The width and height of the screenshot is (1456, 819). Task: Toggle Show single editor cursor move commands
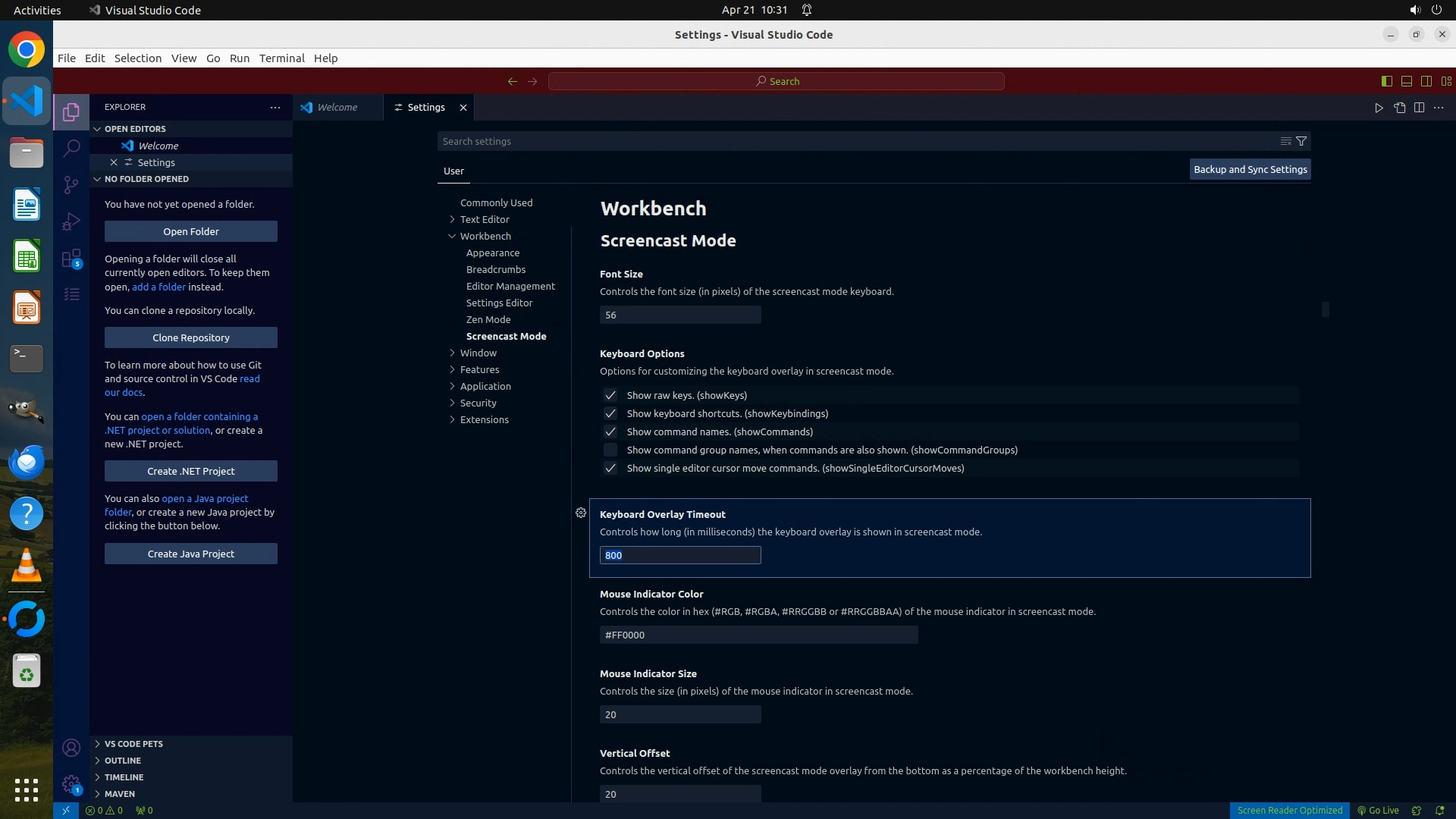tap(610, 468)
